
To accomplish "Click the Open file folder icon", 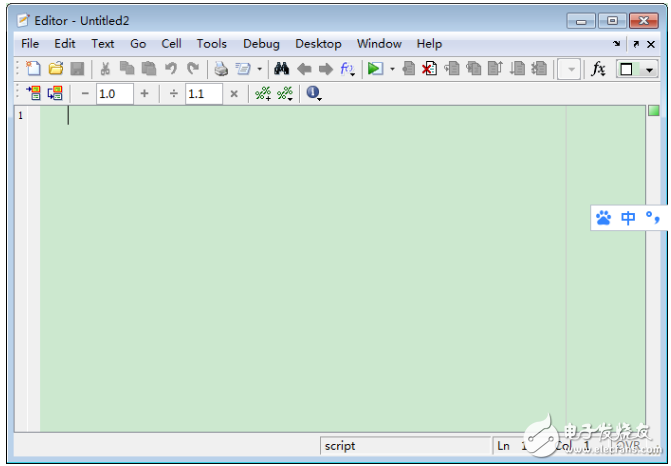I will [x=56, y=69].
